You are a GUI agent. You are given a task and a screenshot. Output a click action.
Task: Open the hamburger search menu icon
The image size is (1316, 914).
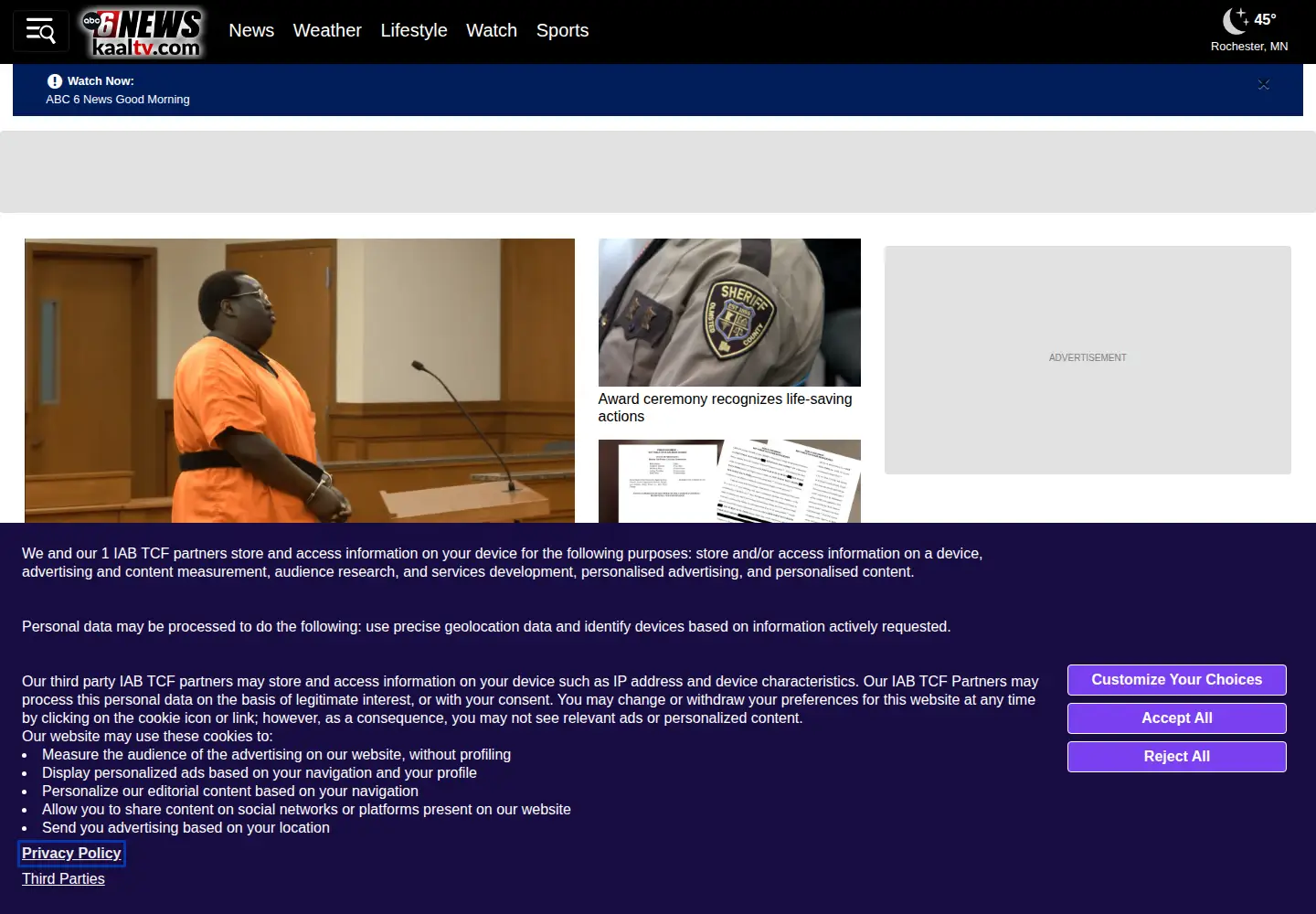tap(41, 31)
